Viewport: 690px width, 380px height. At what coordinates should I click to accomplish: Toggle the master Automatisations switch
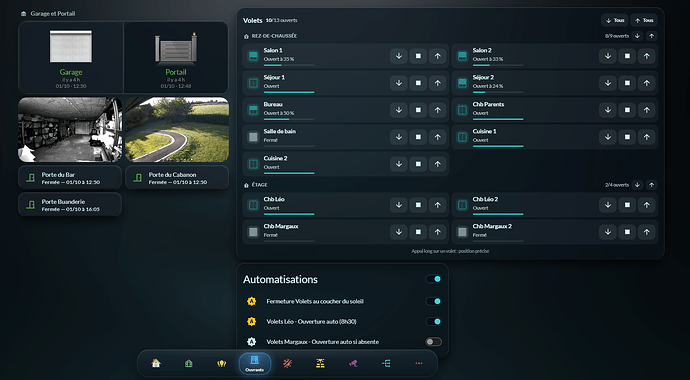pyautogui.click(x=433, y=279)
